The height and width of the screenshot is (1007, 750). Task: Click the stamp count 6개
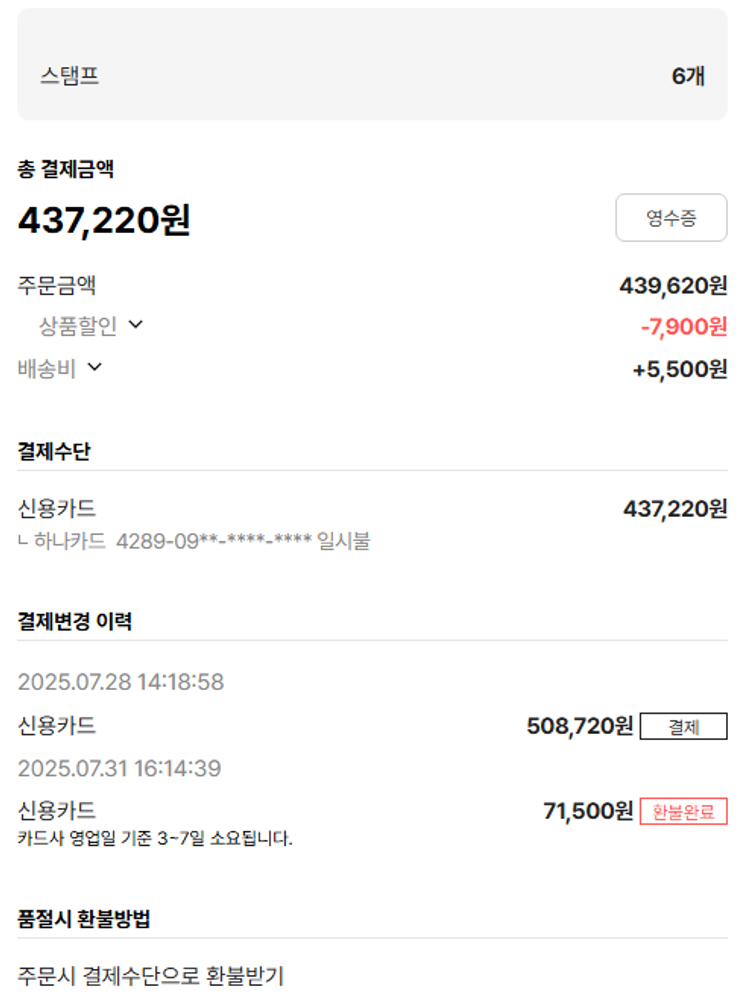click(x=688, y=76)
